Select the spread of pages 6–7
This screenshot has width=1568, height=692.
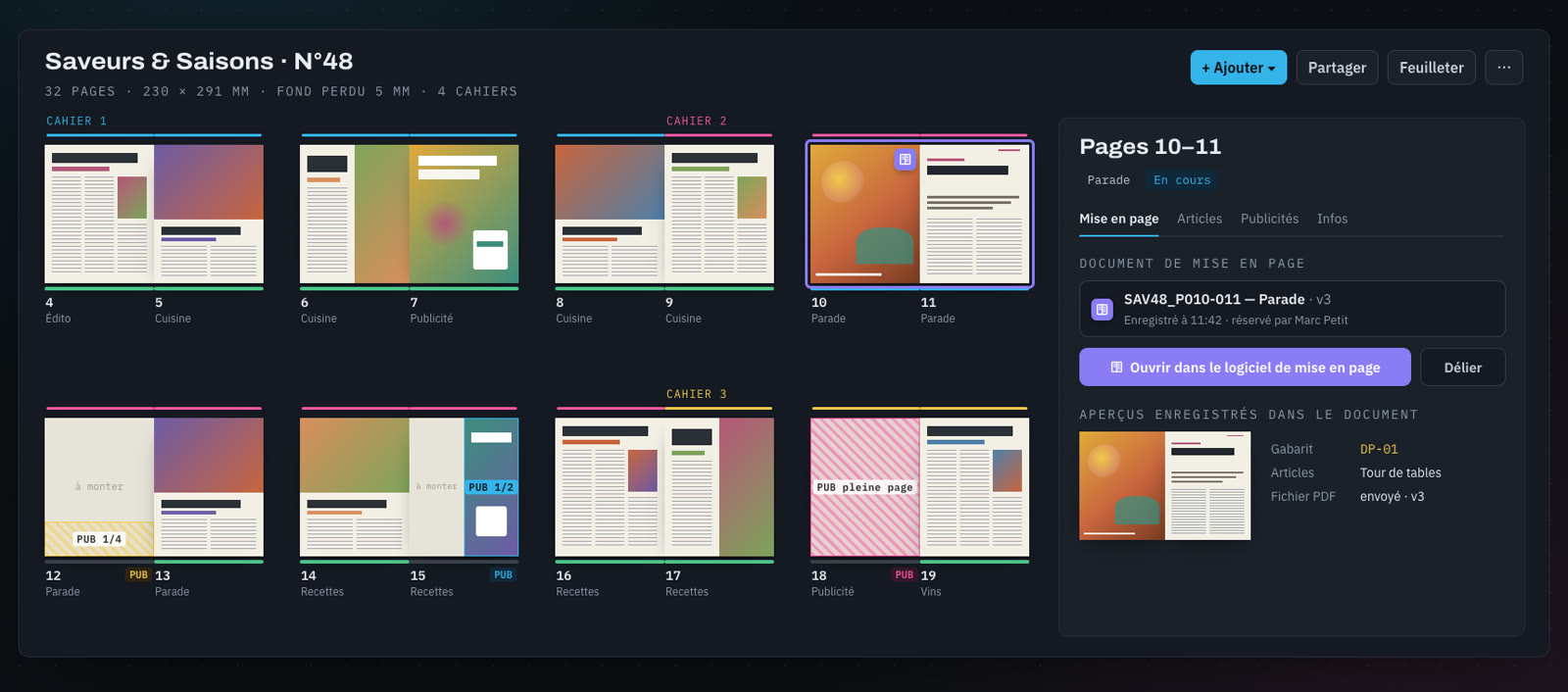pos(410,214)
